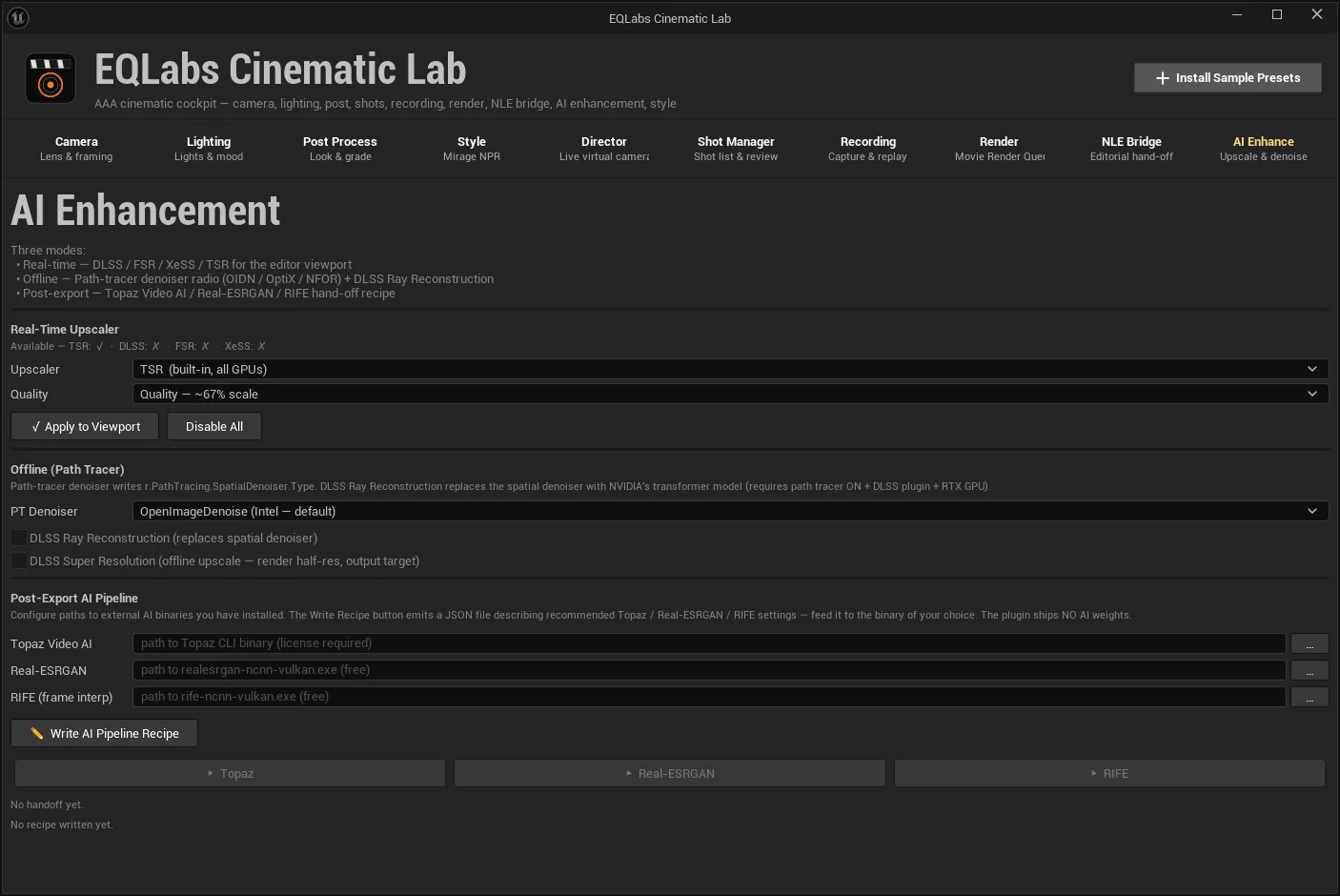Image resolution: width=1340 pixels, height=896 pixels.
Task: Select the AI Enhance tab
Action: [1264, 149]
